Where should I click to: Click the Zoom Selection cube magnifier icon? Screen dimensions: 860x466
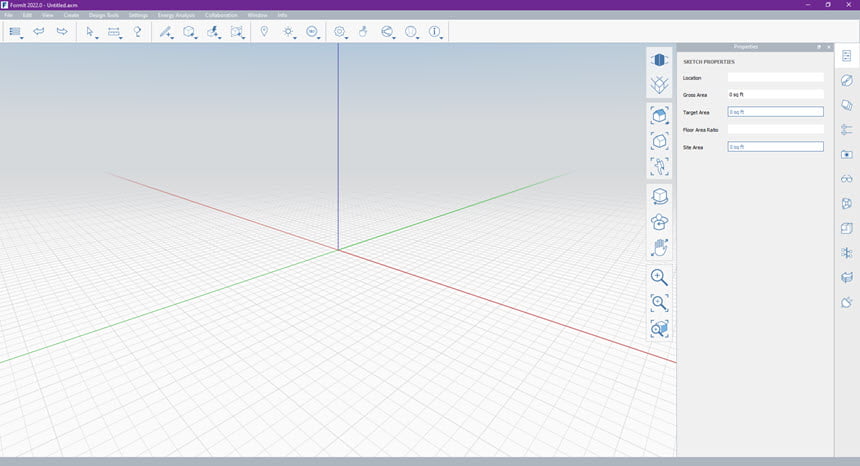coord(659,328)
